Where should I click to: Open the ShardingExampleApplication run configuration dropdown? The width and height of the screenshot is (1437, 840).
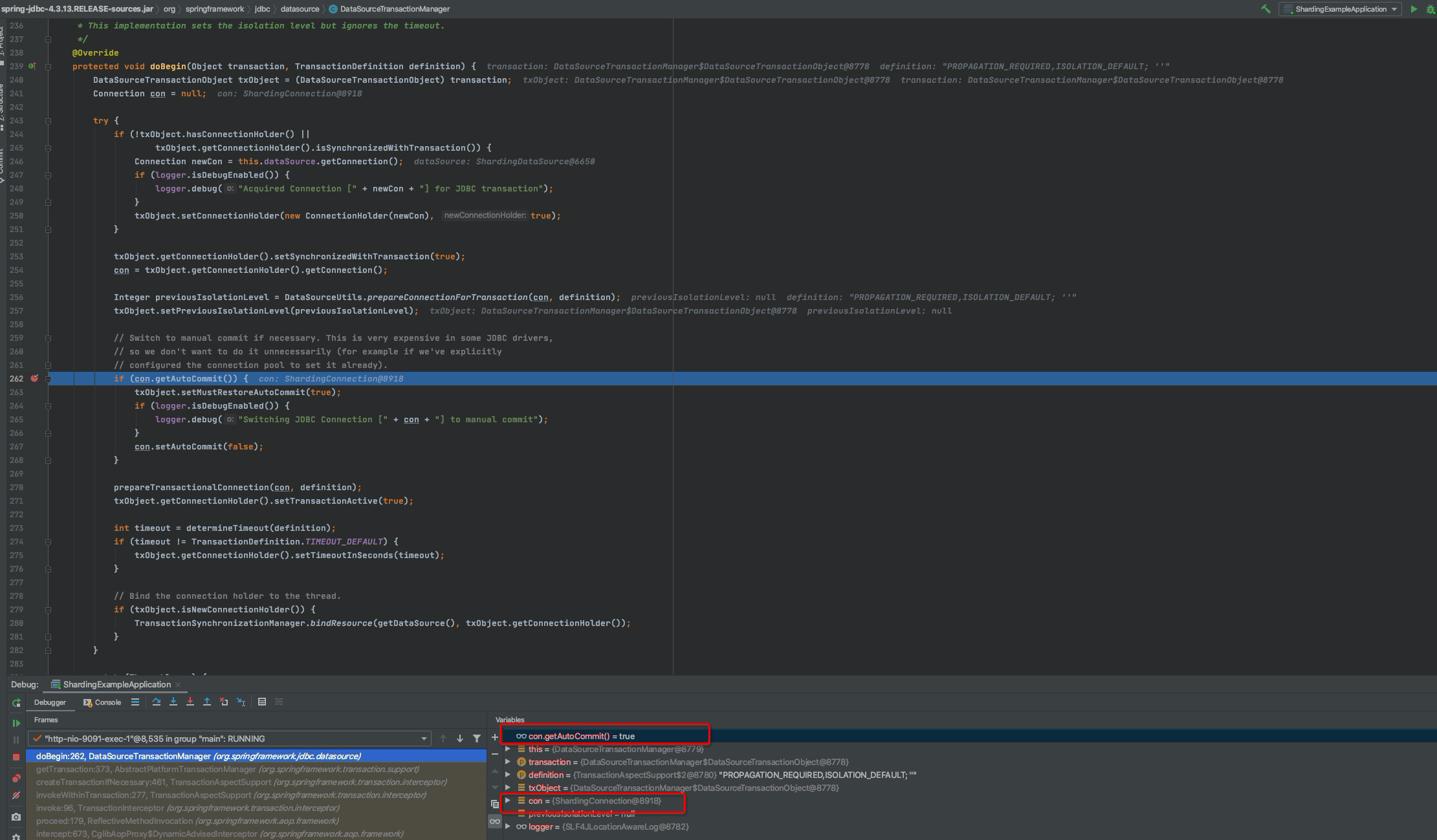[1341, 9]
